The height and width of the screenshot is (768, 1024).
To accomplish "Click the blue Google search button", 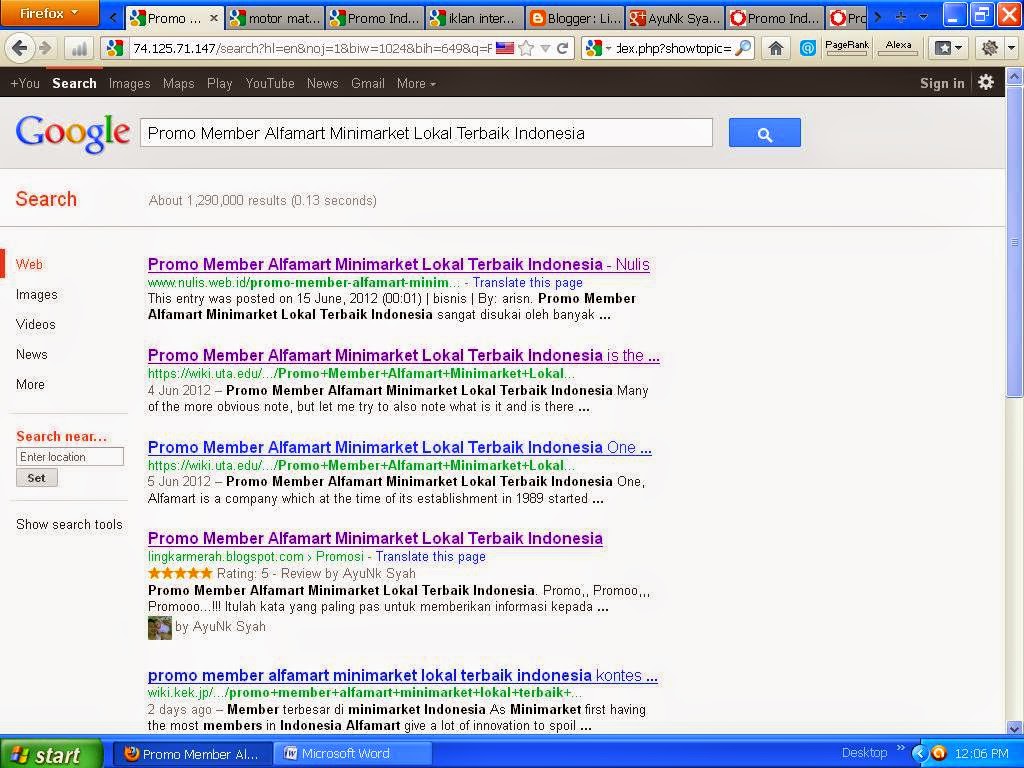I will tap(764, 133).
